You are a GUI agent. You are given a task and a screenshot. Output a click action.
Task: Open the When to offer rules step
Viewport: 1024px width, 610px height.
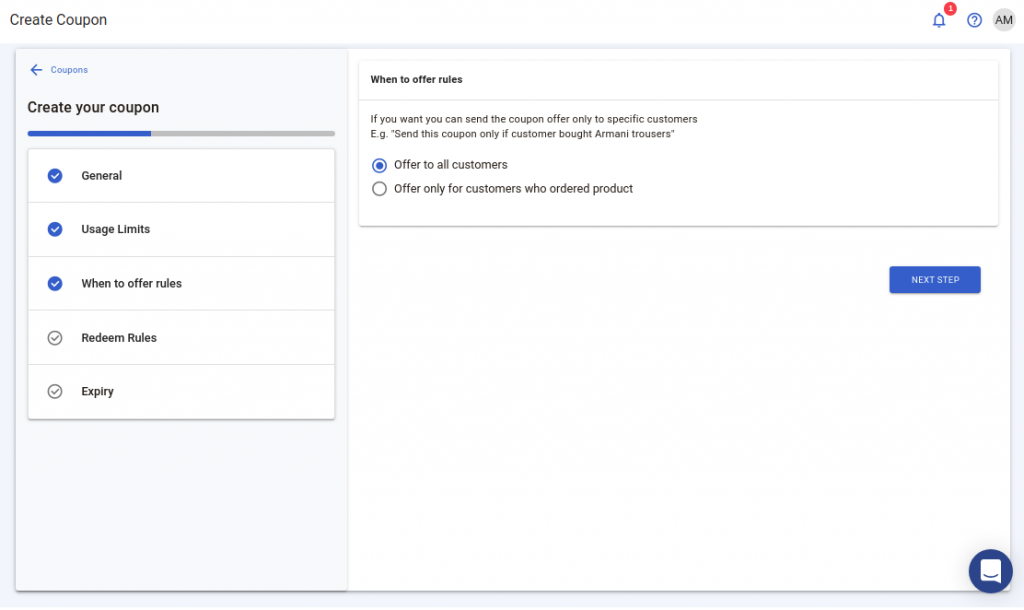tap(182, 283)
